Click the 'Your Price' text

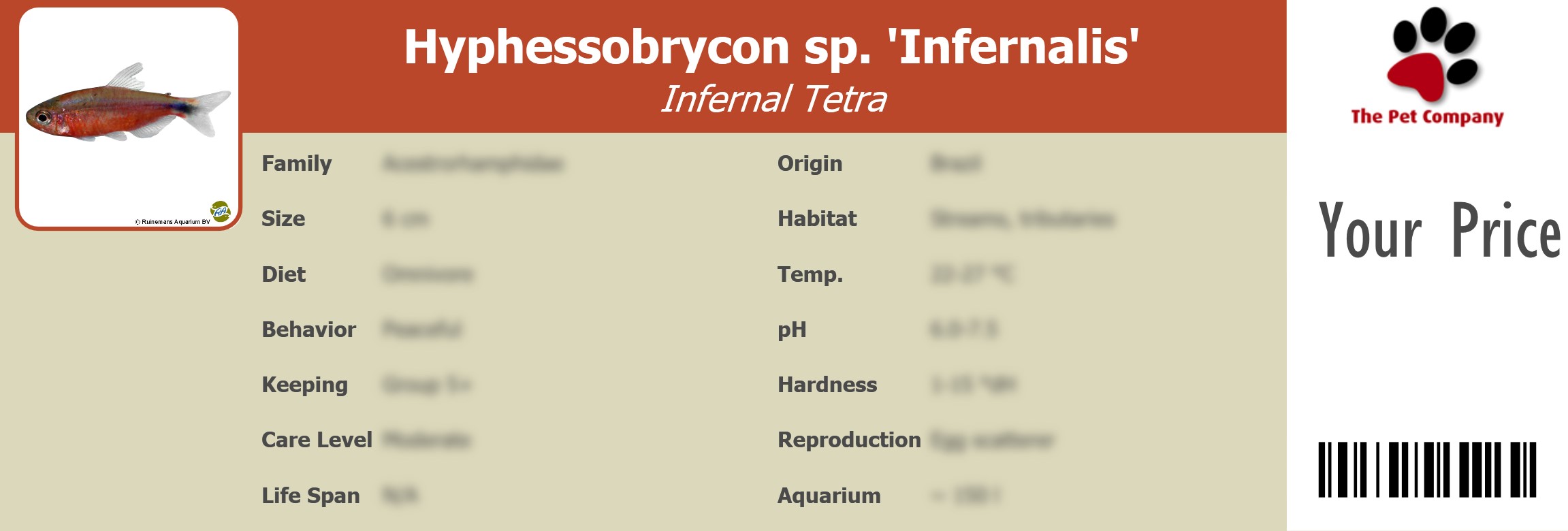point(1439,231)
